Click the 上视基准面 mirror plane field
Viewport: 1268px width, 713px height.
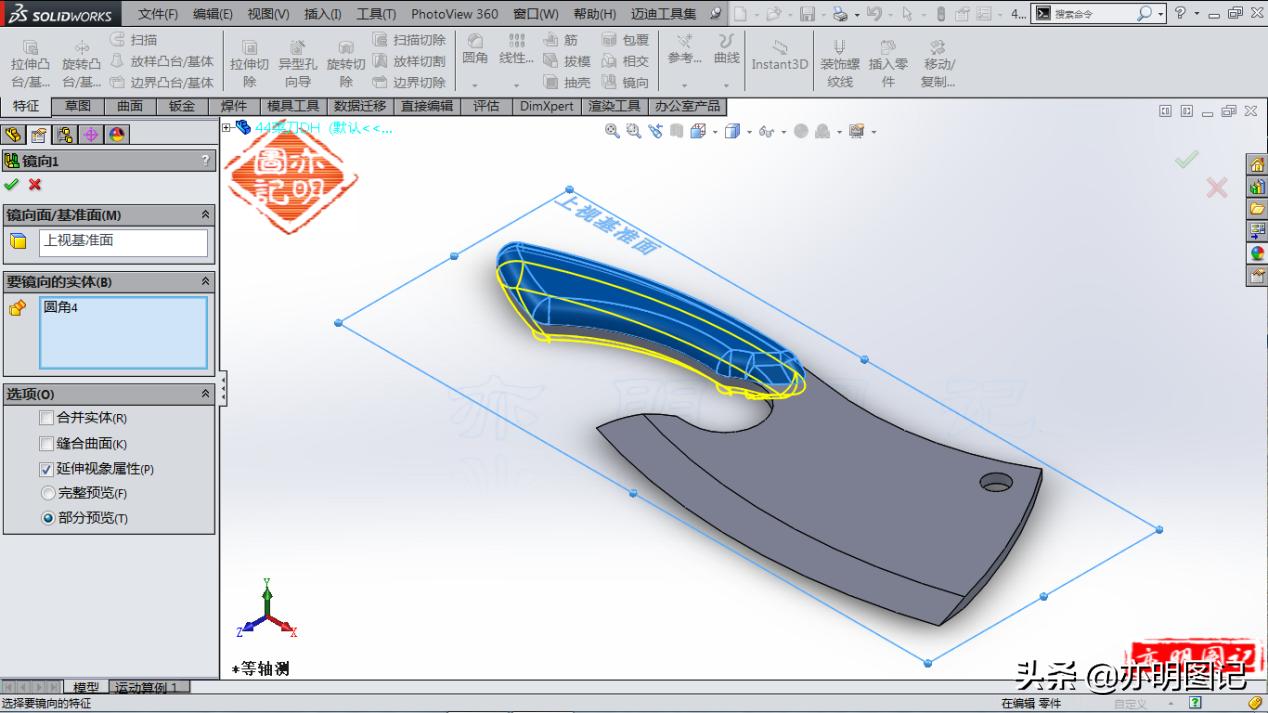tap(124, 242)
